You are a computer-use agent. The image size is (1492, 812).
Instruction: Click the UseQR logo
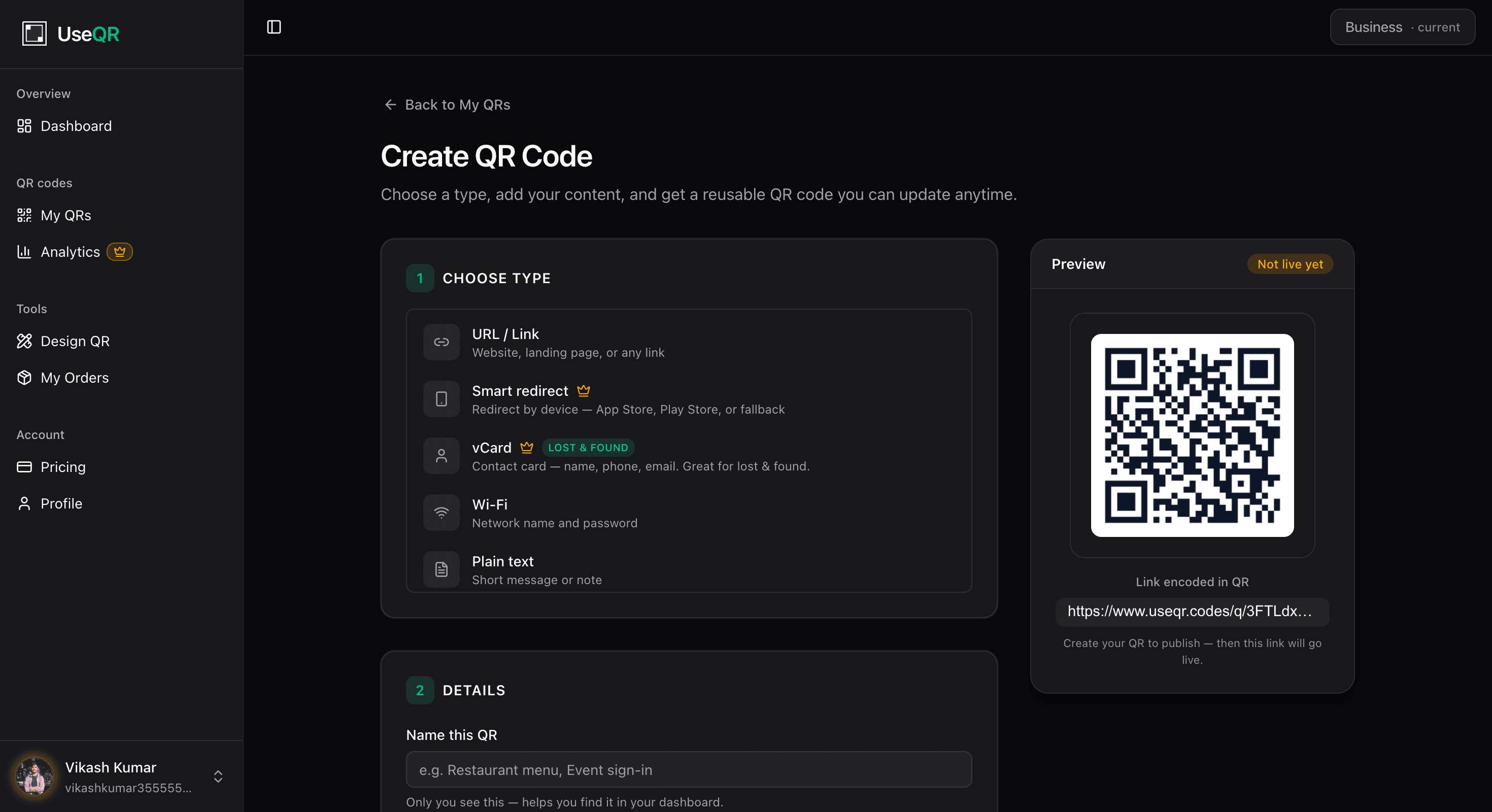(70, 33)
